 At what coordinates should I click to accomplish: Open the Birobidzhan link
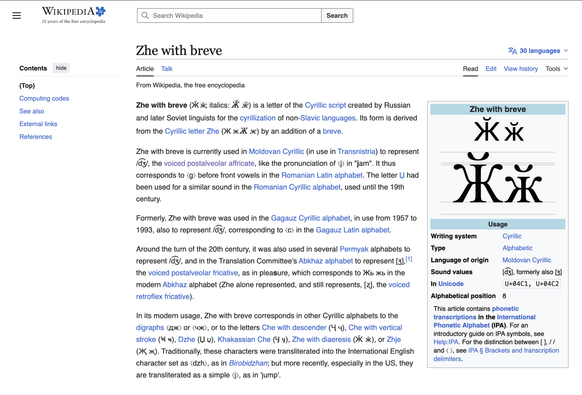[248, 363]
